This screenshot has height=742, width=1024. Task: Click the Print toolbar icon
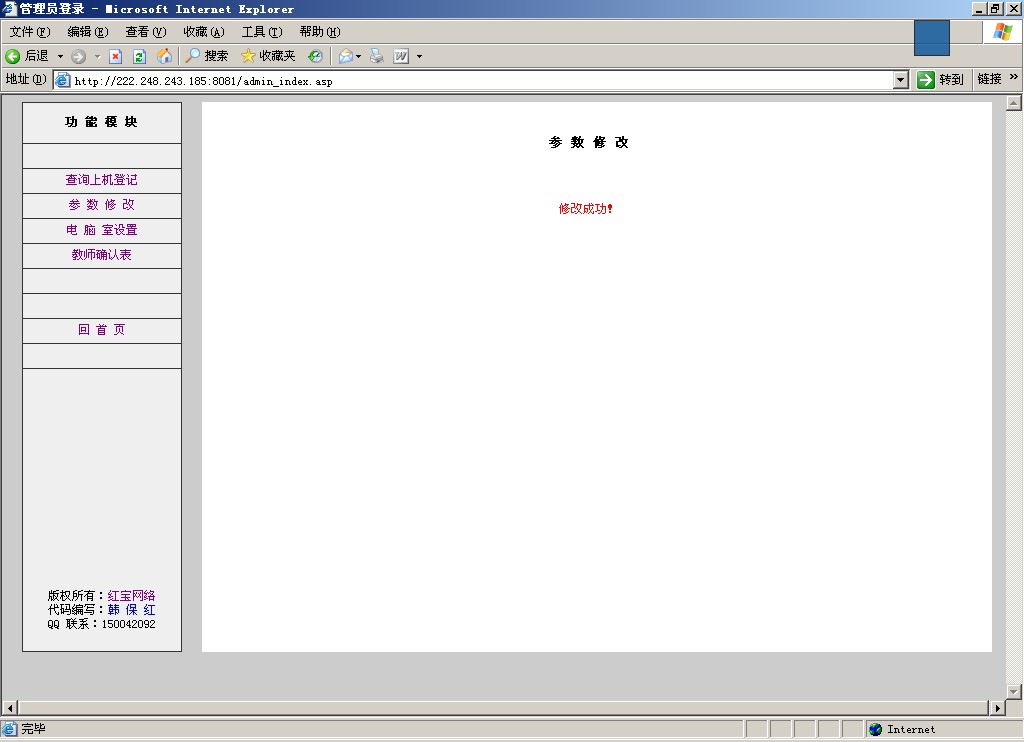click(377, 56)
